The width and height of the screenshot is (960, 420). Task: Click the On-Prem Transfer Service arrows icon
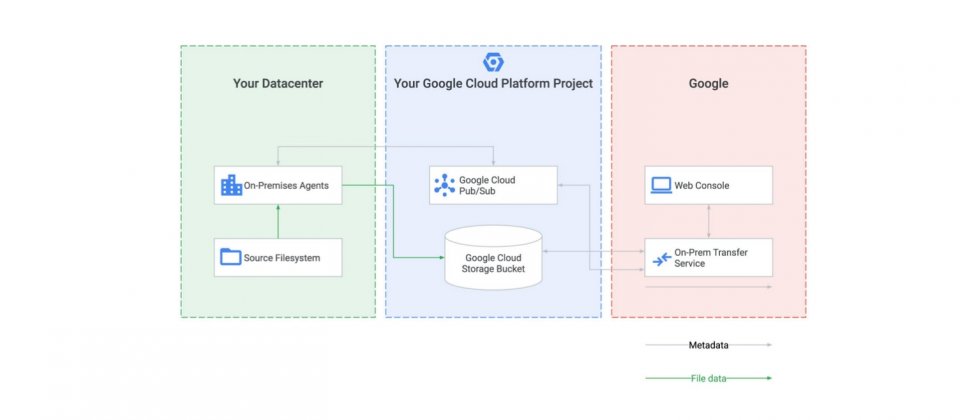pos(662,260)
